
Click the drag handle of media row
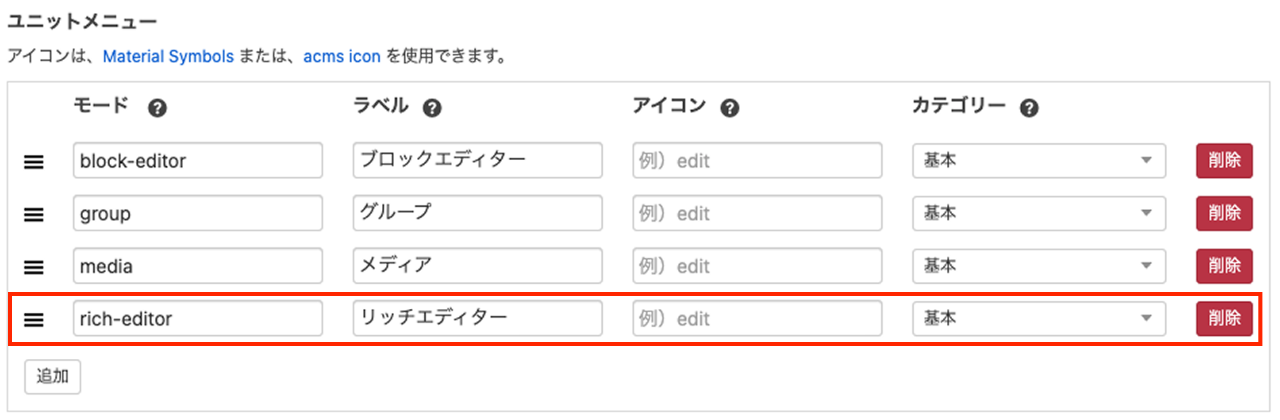click(x=34, y=267)
